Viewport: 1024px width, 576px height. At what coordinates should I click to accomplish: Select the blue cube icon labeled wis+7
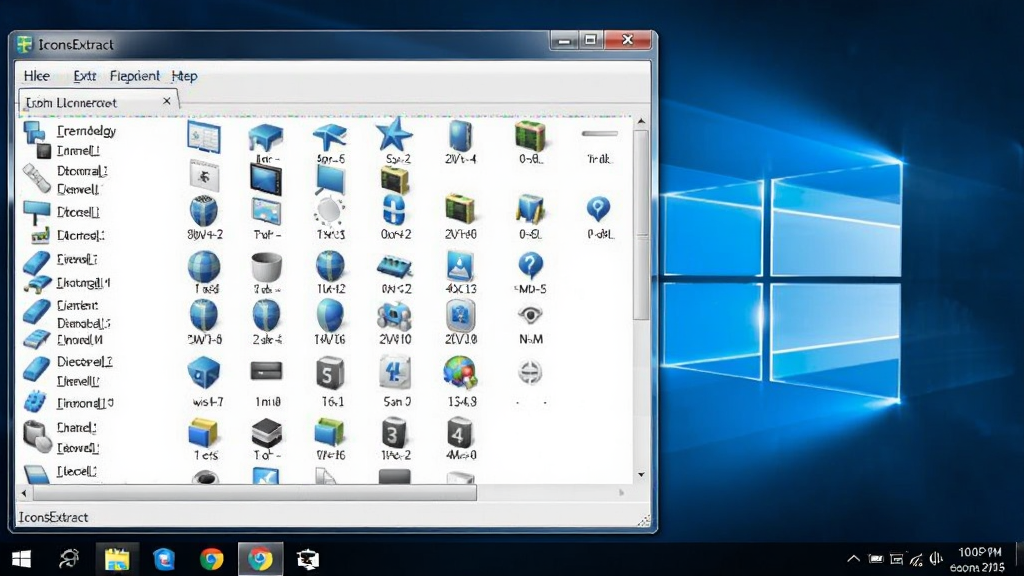tap(204, 373)
